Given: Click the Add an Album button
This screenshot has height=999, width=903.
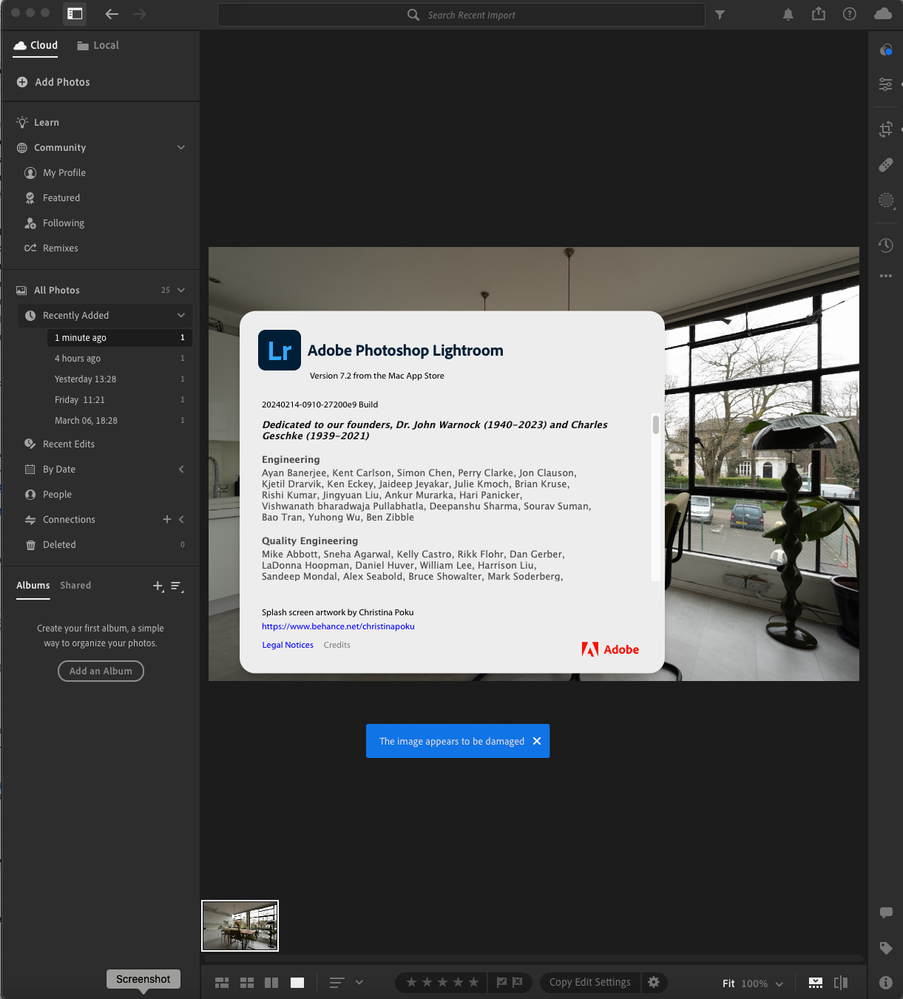Looking at the screenshot, I should 100,671.
